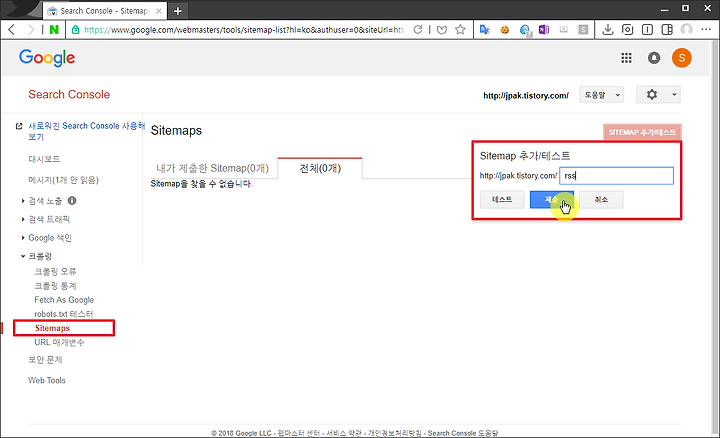The width and height of the screenshot is (720, 438).
Task: Open the Google Translate extension icon
Action: coord(484,30)
